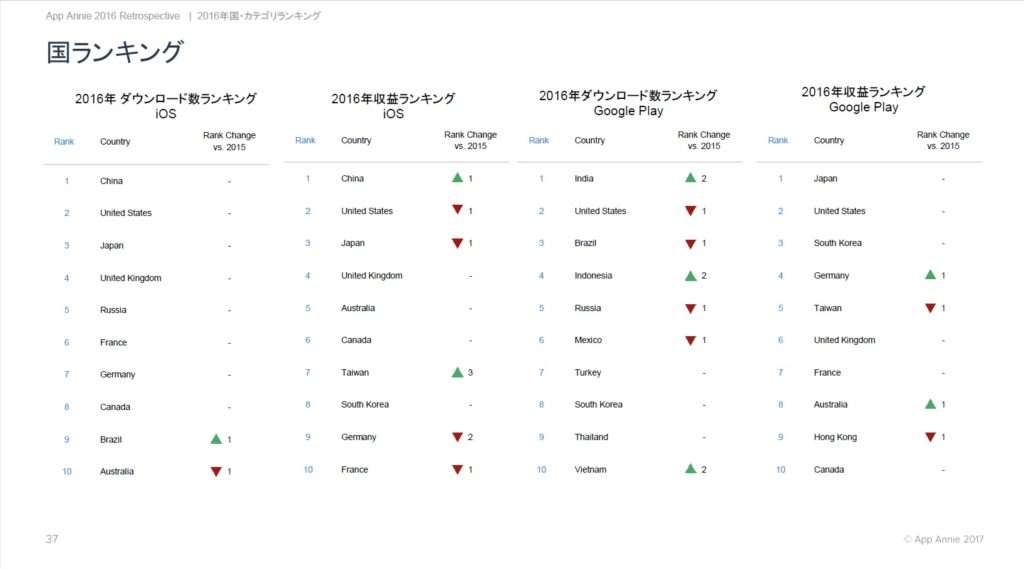Click the 'App Annie 2016 Retrospective' header text

point(113,16)
